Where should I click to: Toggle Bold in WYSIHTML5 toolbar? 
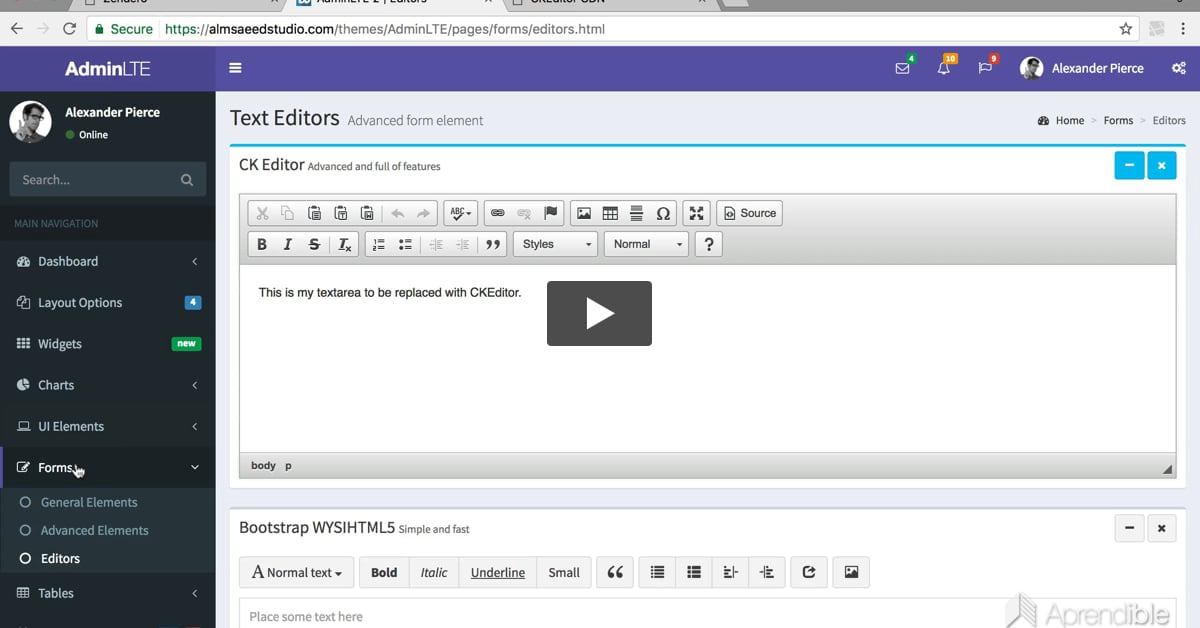pos(384,572)
